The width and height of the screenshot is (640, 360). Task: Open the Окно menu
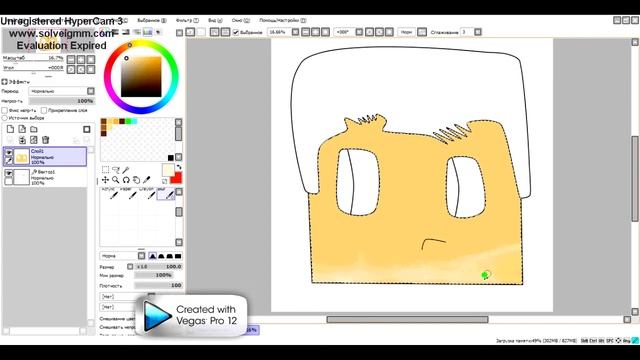(240, 20)
